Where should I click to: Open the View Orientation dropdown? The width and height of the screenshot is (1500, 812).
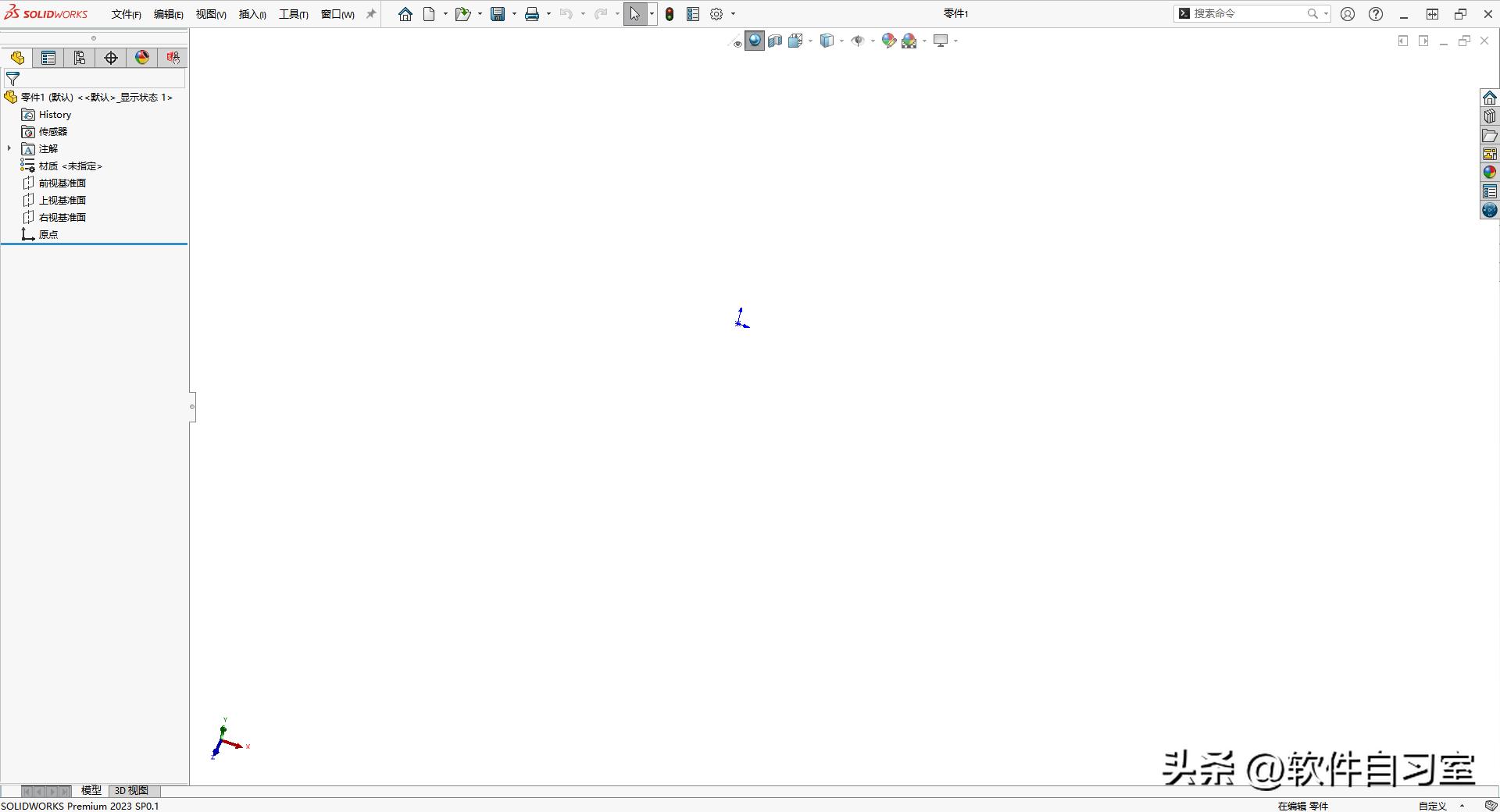tap(797, 41)
